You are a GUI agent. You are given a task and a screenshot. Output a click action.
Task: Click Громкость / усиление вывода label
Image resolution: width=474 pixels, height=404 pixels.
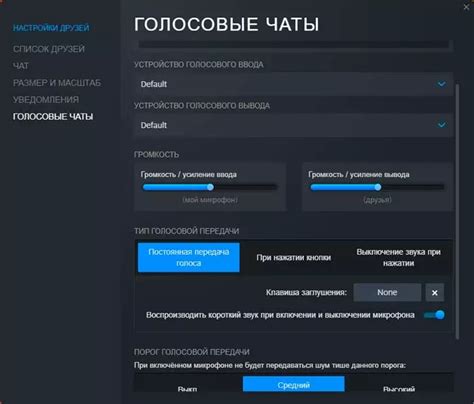[359, 175]
